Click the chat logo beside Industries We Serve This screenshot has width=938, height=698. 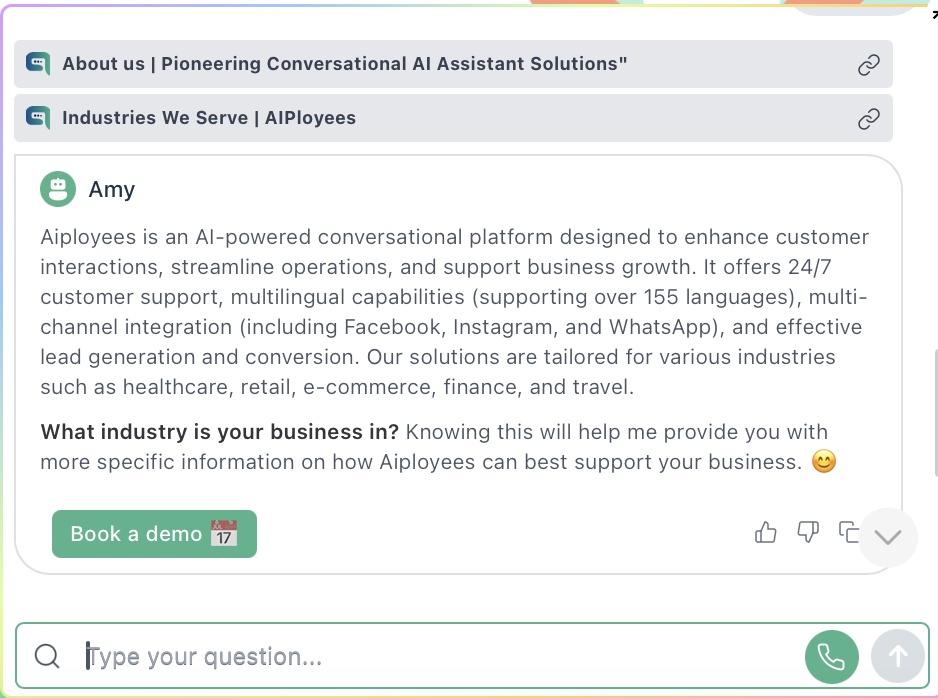(38, 118)
